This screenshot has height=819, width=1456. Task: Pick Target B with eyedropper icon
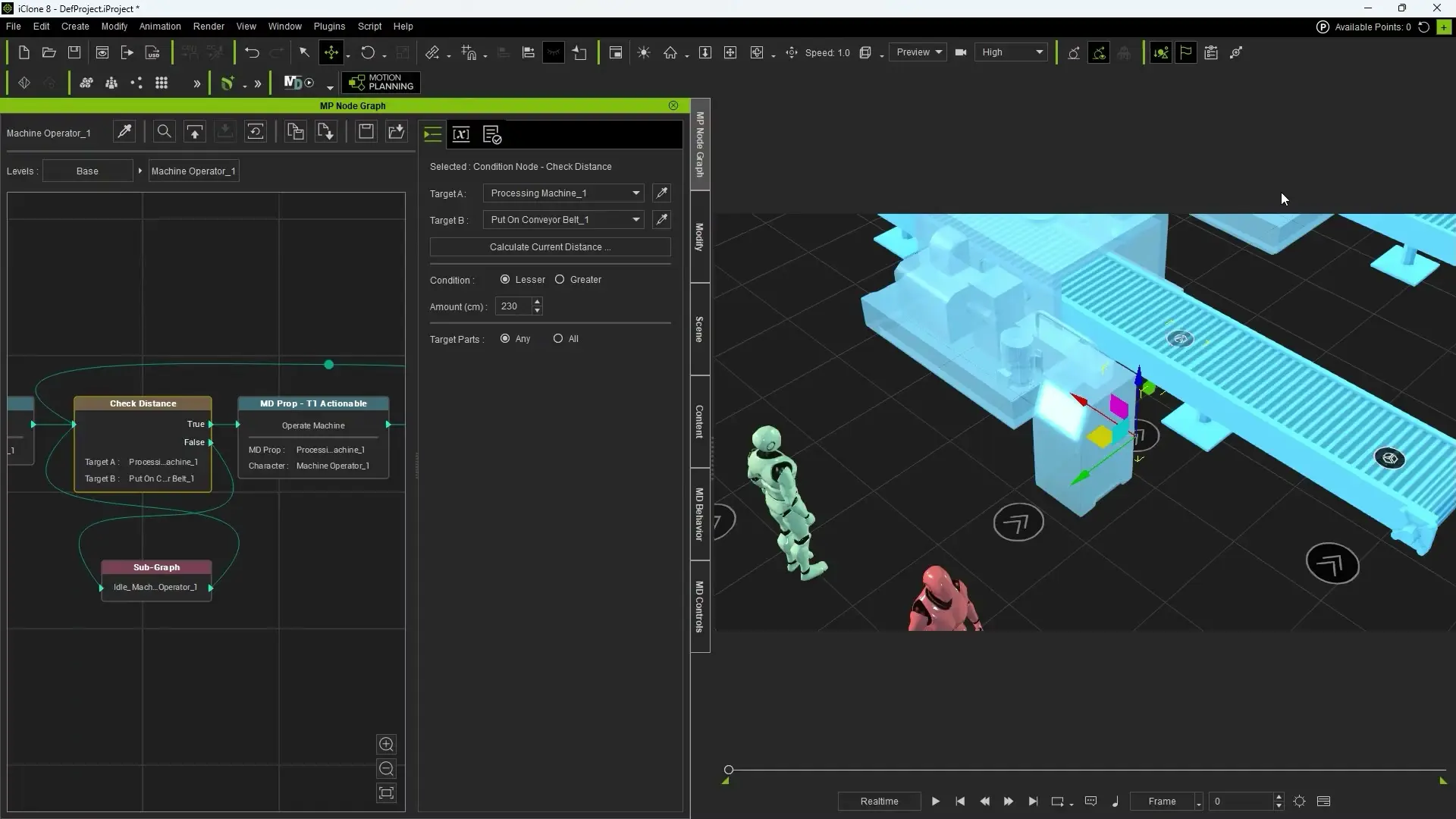661,219
